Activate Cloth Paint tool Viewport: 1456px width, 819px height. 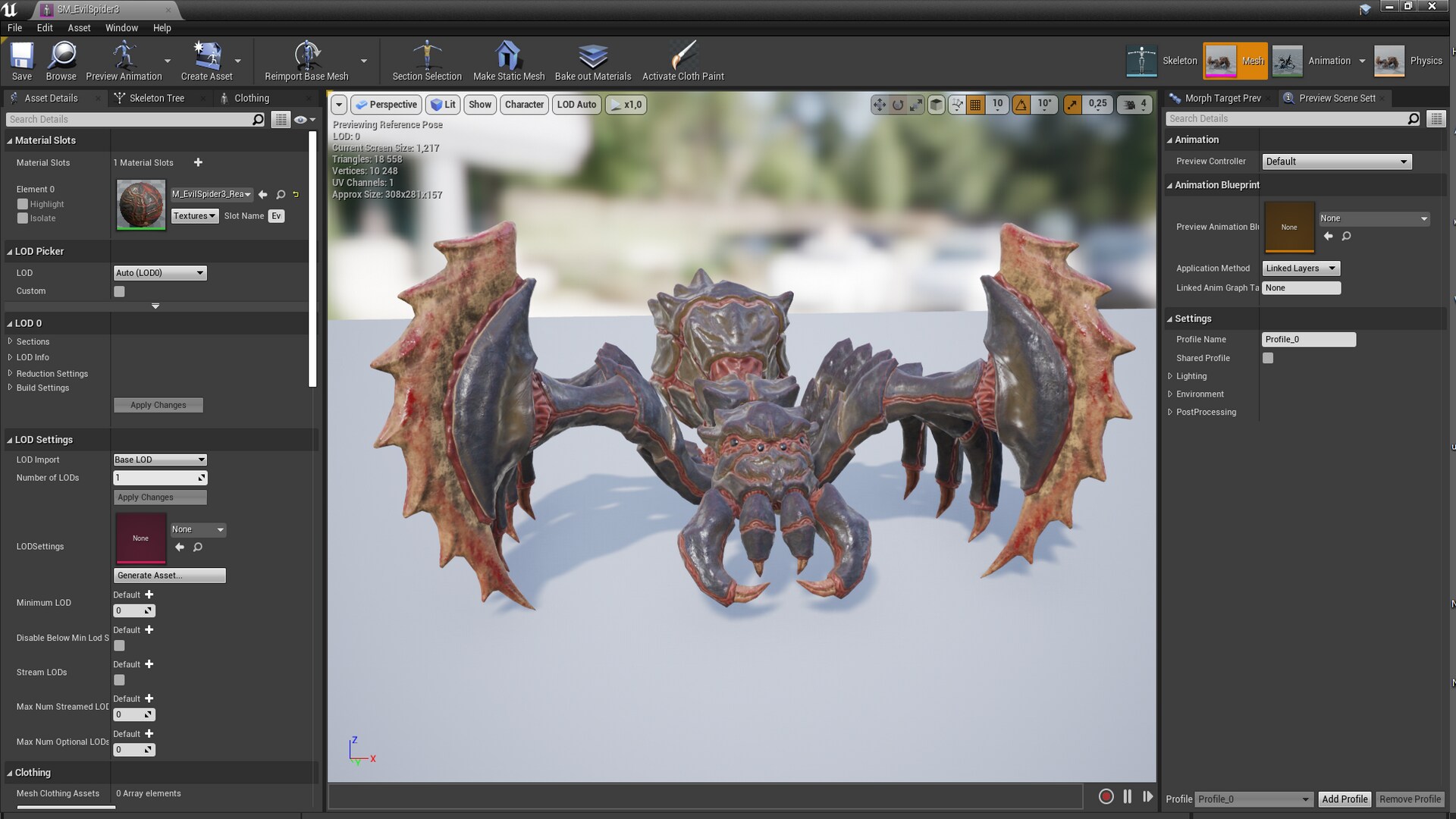[x=682, y=57]
